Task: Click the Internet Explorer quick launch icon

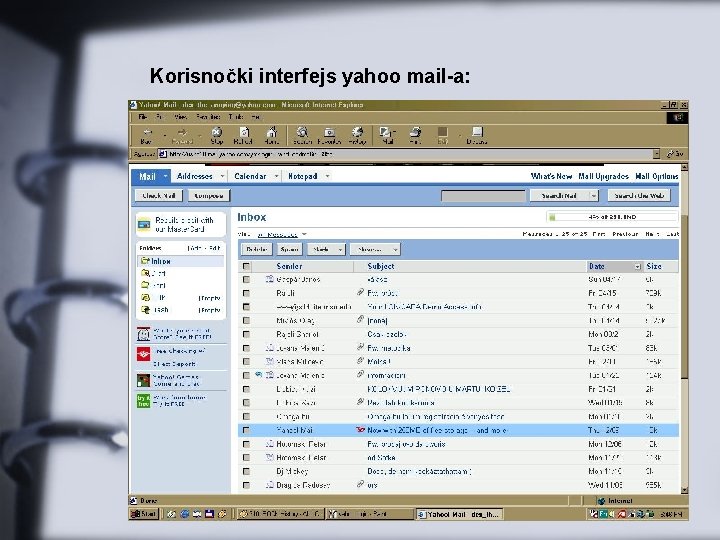Action: pyautogui.click(x=185, y=514)
